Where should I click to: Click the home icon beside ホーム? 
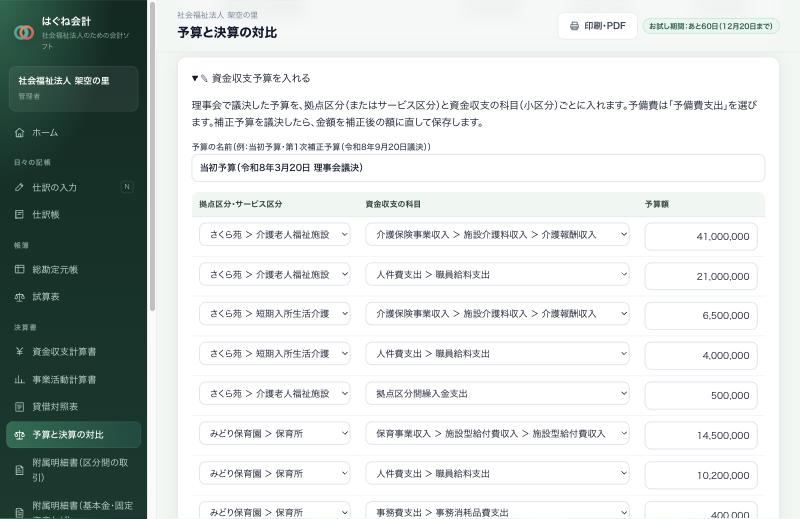pos(19,133)
